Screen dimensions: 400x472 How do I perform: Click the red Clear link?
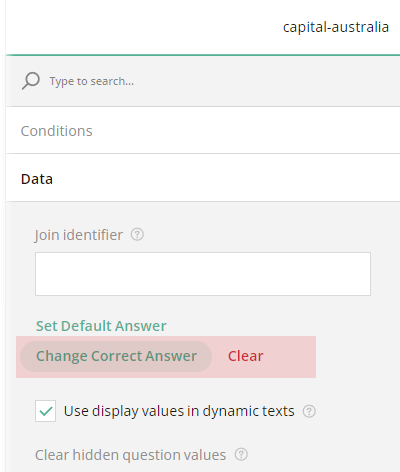(245, 356)
